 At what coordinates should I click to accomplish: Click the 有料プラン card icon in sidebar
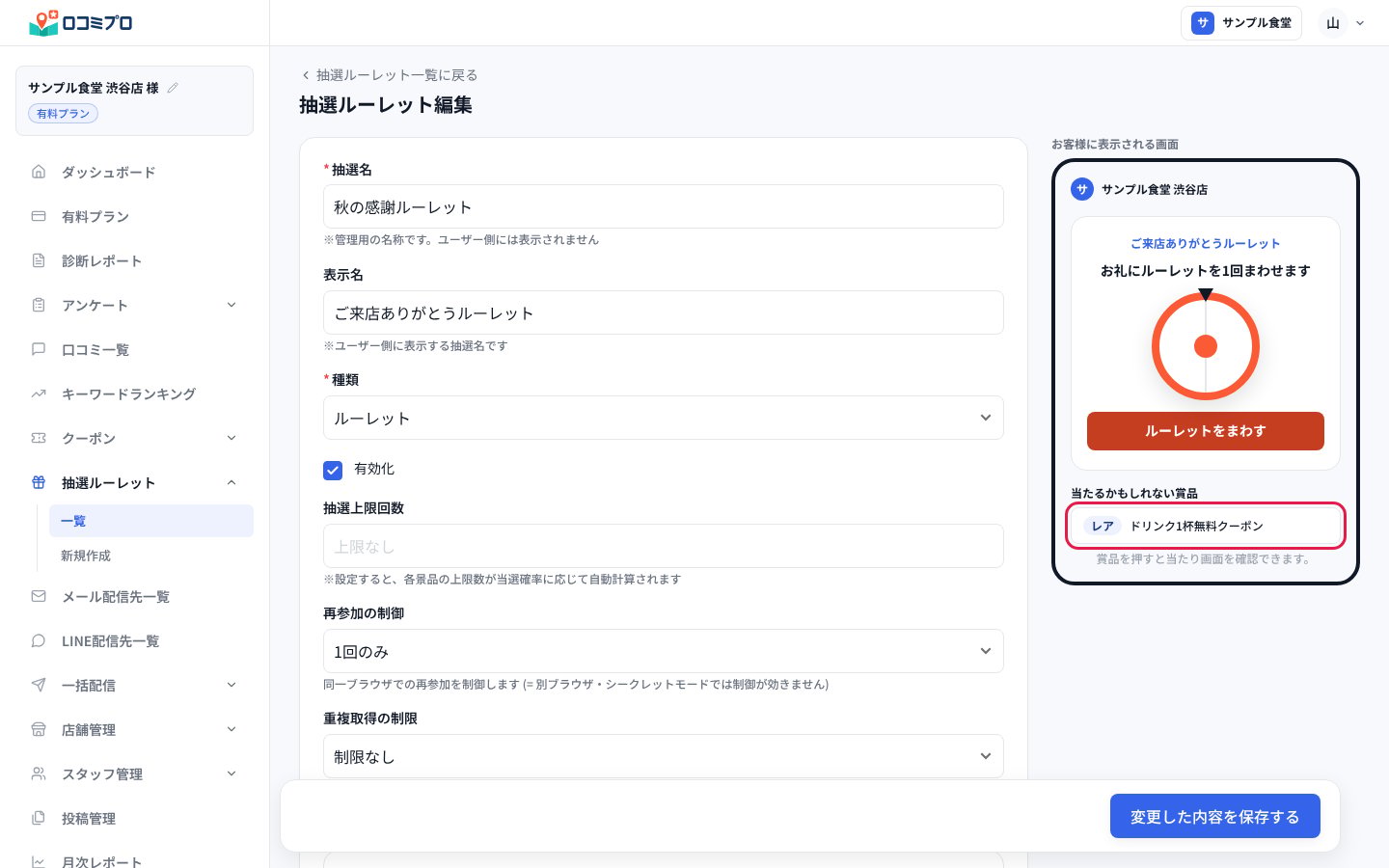(39, 216)
